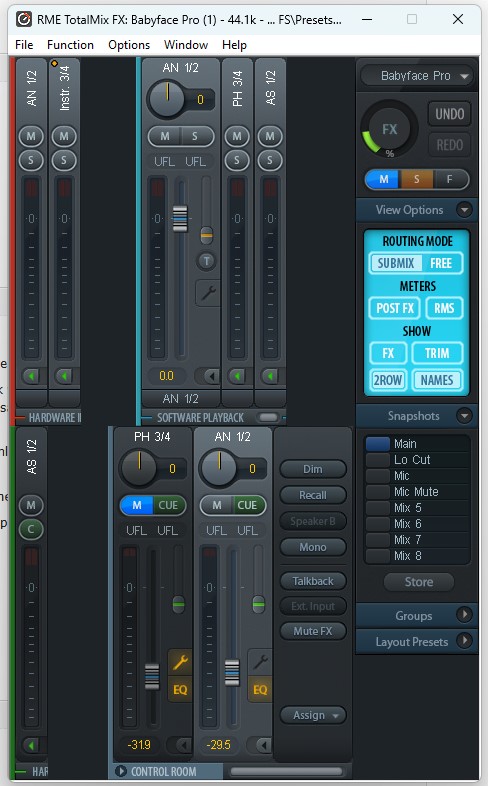
Task: Click the pan knob on Software Playback AN 1/2
Action: [x=167, y=98]
